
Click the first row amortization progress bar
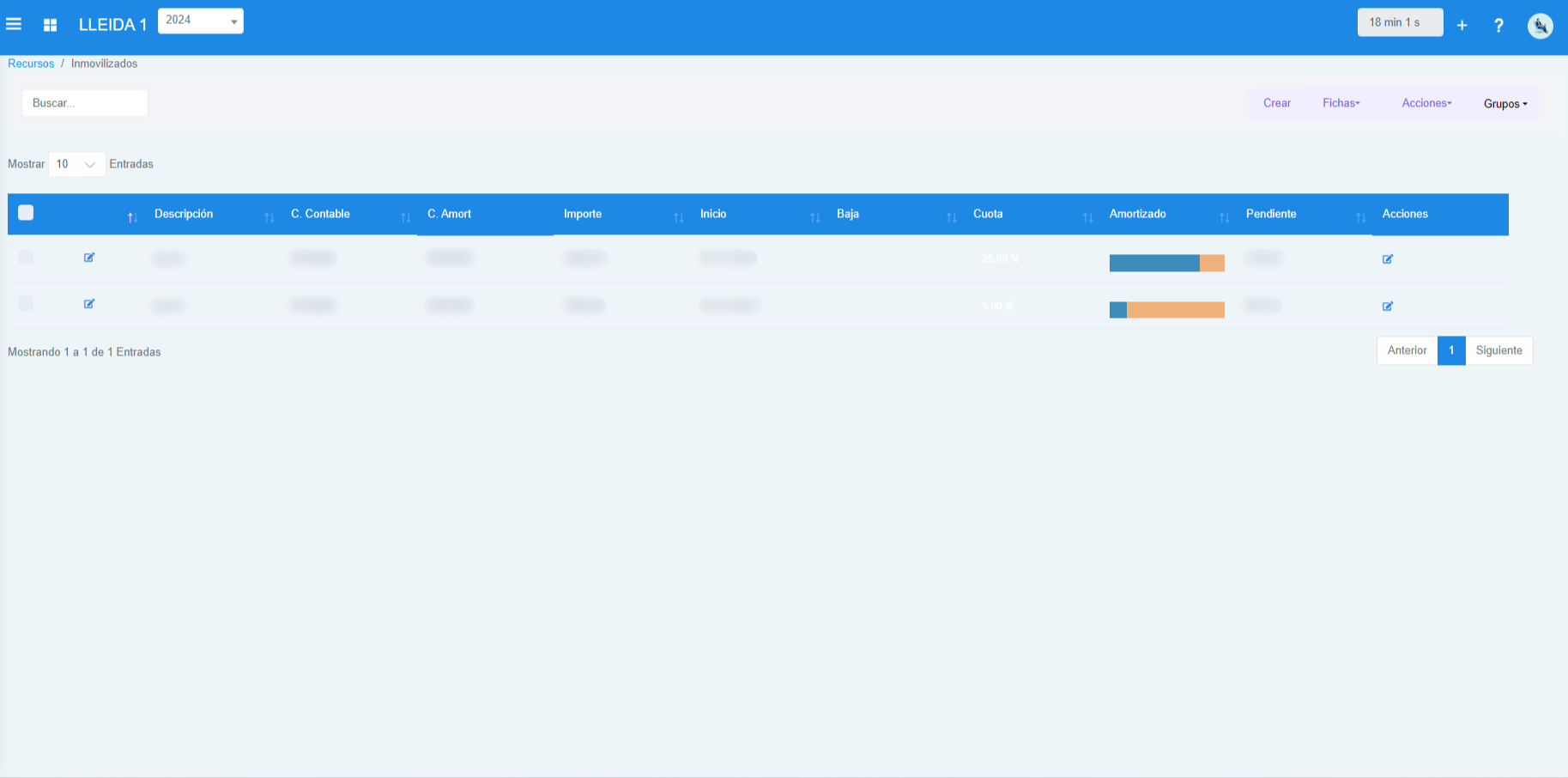(x=1166, y=263)
